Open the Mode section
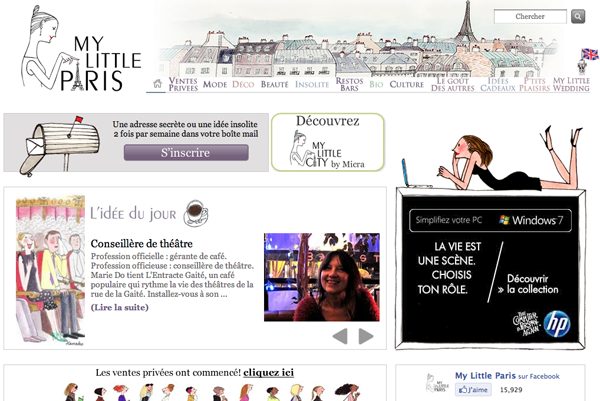Viewport: 600px width, 401px height. coord(215,84)
